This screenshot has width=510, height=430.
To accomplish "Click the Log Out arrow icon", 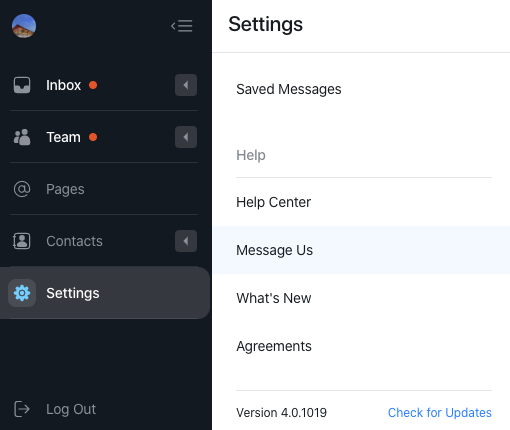I will click(x=22, y=409).
